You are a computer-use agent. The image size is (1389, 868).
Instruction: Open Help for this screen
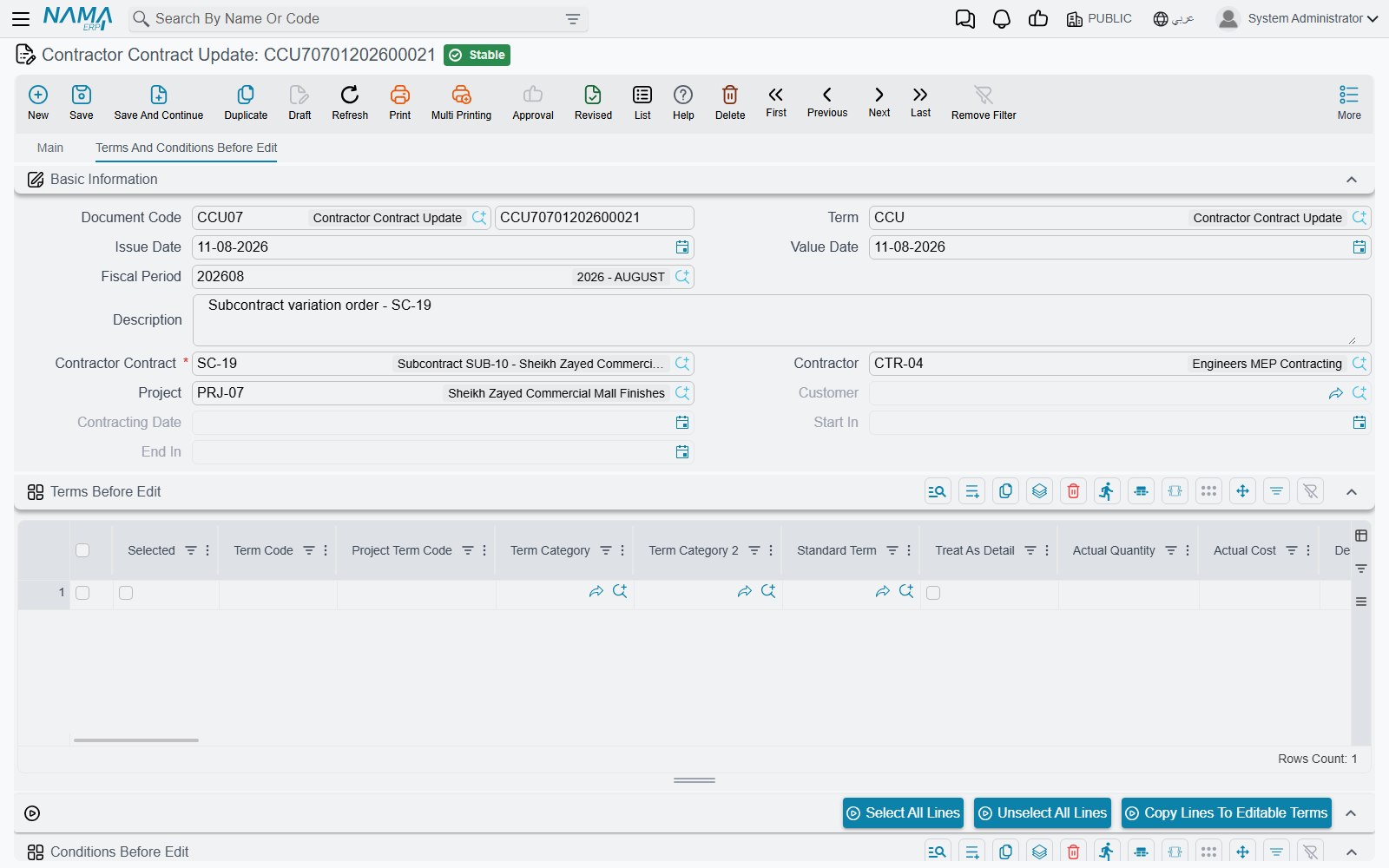click(683, 102)
